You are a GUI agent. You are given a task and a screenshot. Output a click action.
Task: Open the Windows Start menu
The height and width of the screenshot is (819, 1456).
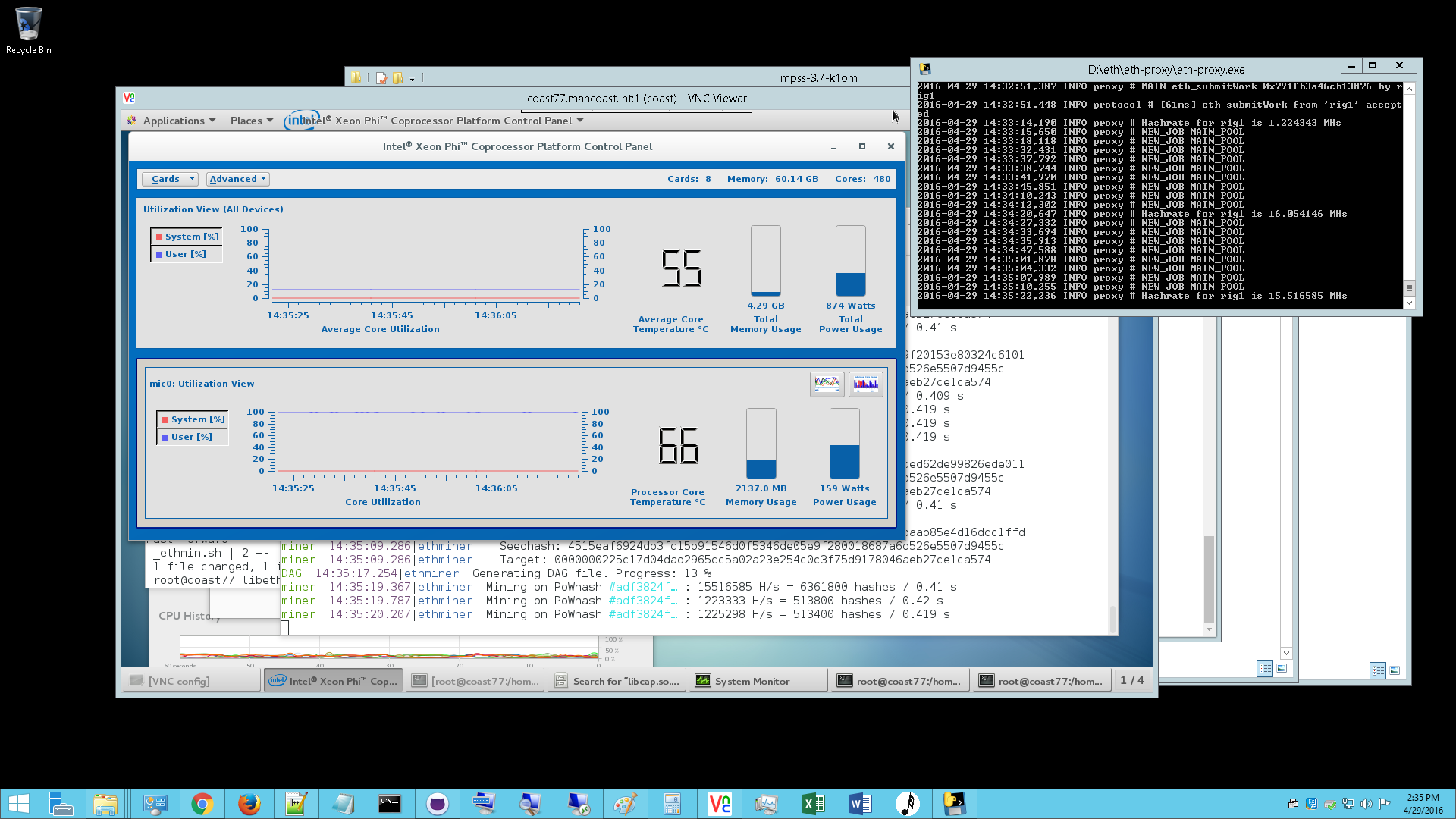19,804
